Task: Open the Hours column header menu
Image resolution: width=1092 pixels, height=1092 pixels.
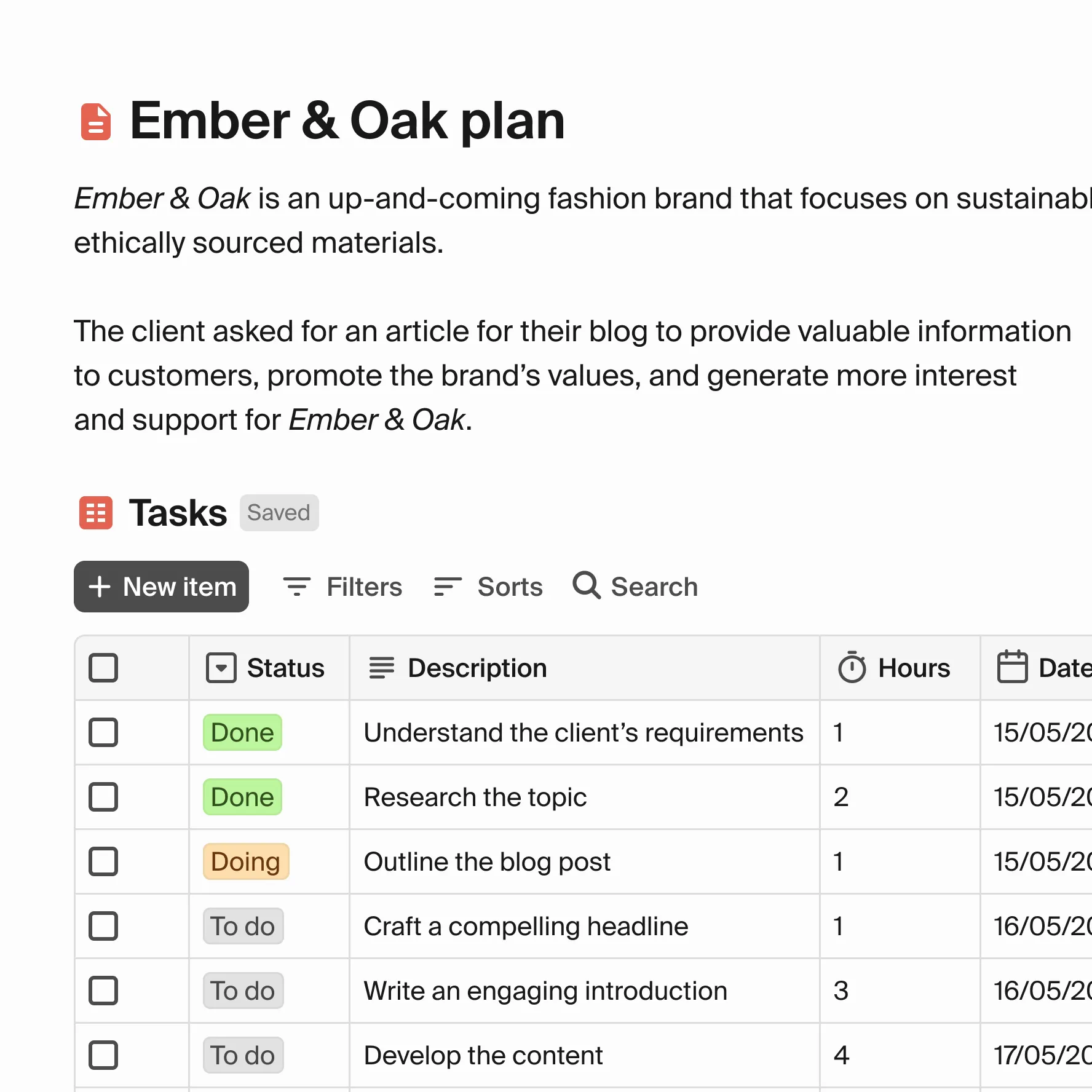Action: (914, 668)
